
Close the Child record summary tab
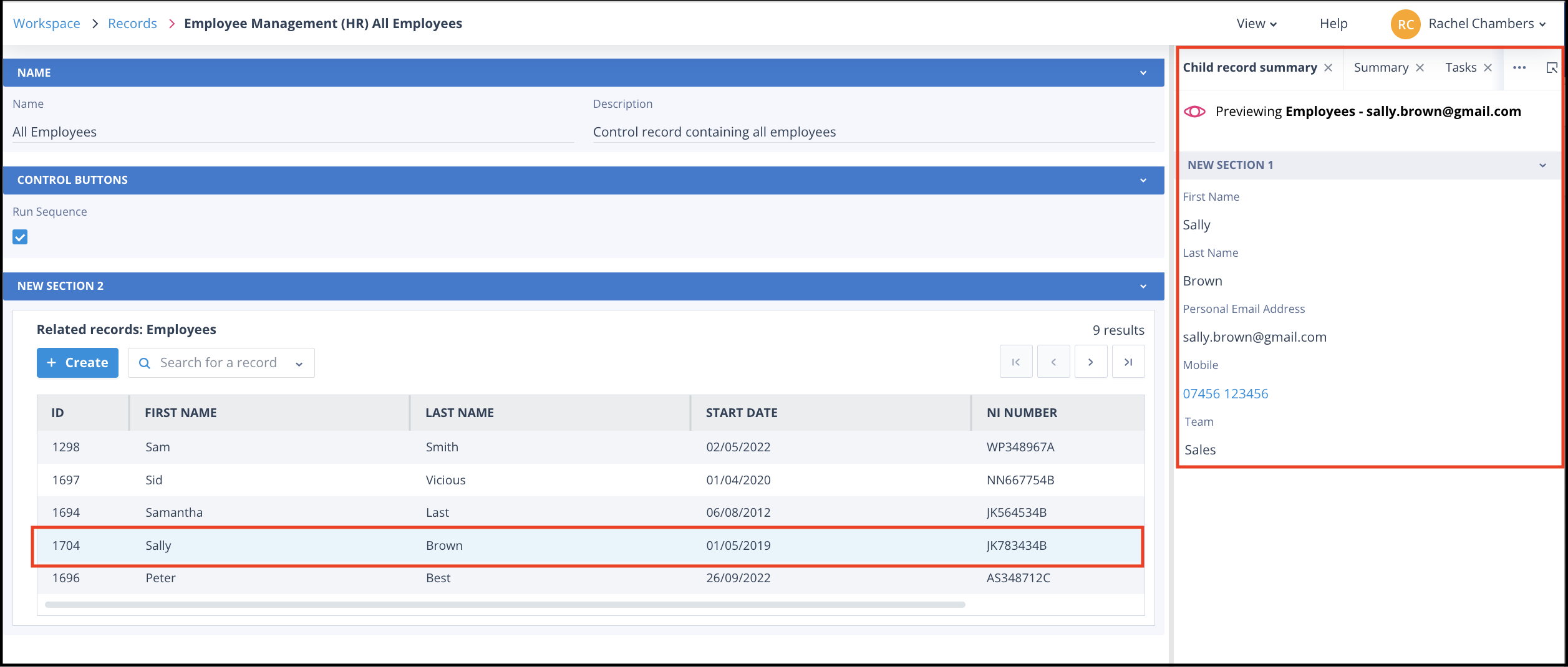click(x=1328, y=68)
